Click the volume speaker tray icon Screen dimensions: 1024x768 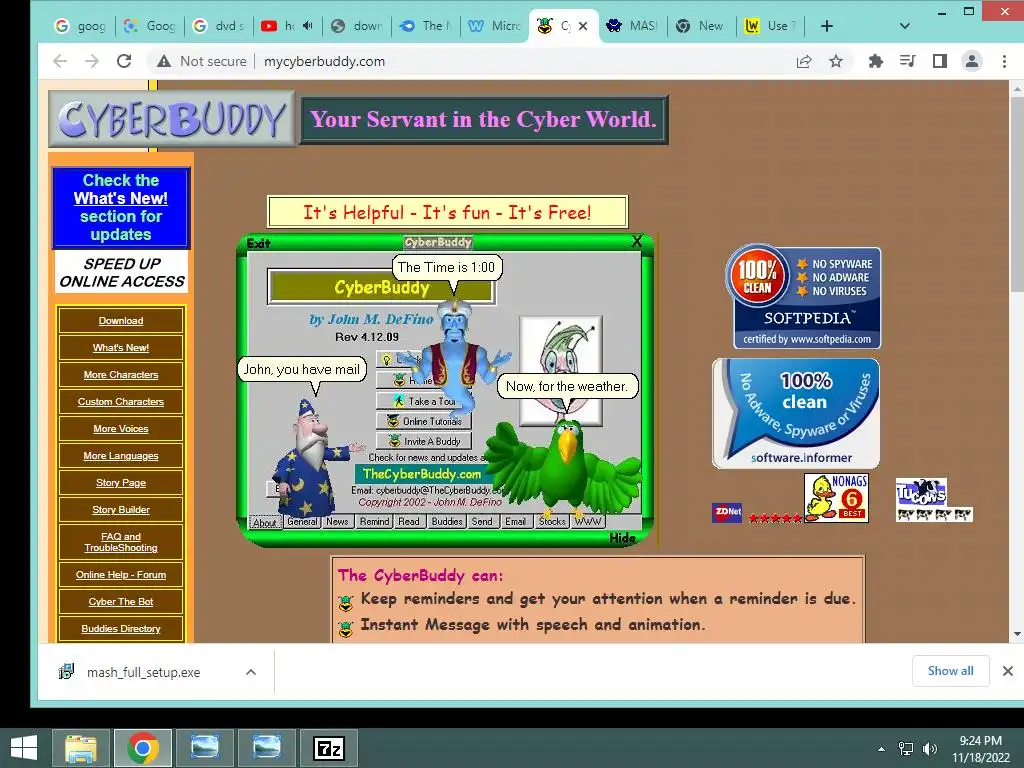coord(929,749)
